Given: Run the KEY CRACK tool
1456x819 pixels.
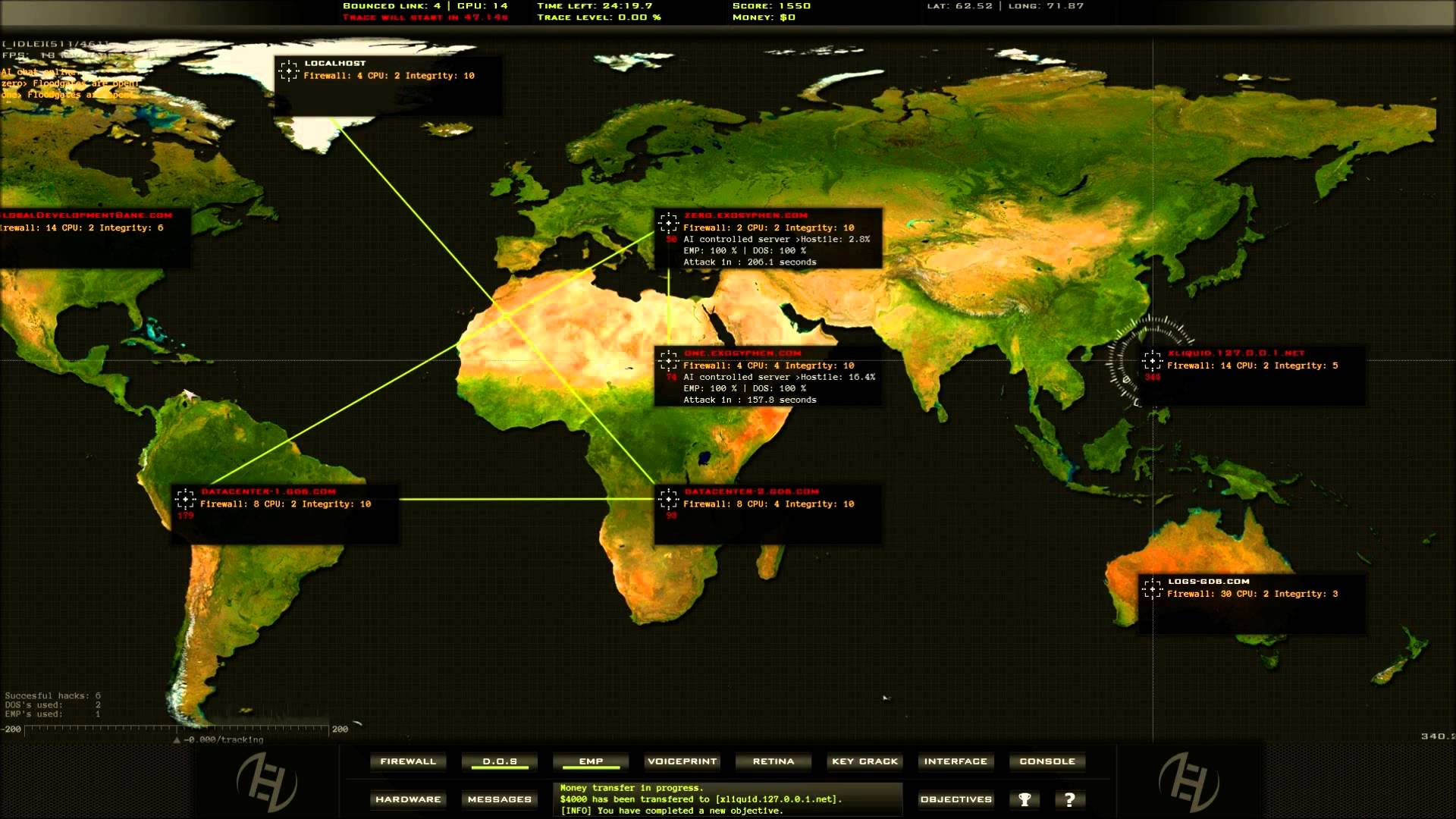Looking at the screenshot, I should (x=864, y=761).
